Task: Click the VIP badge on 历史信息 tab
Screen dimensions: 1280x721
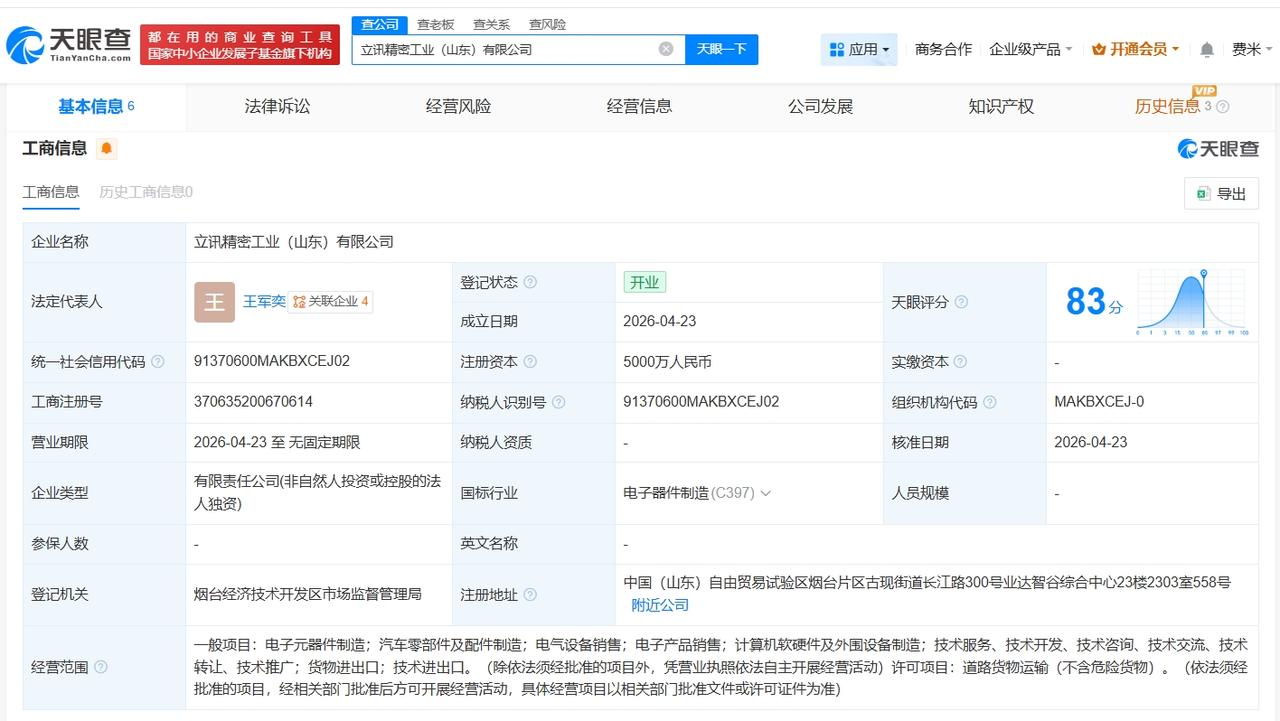Action: point(1202,90)
